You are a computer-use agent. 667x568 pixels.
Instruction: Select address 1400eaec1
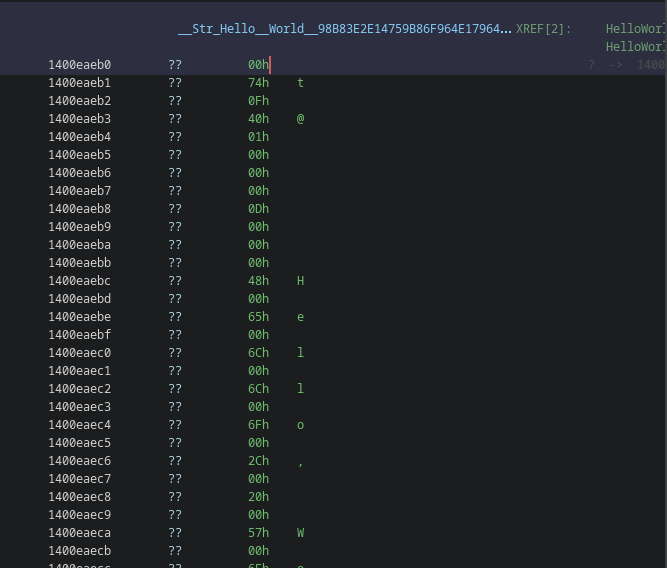coord(80,371)
